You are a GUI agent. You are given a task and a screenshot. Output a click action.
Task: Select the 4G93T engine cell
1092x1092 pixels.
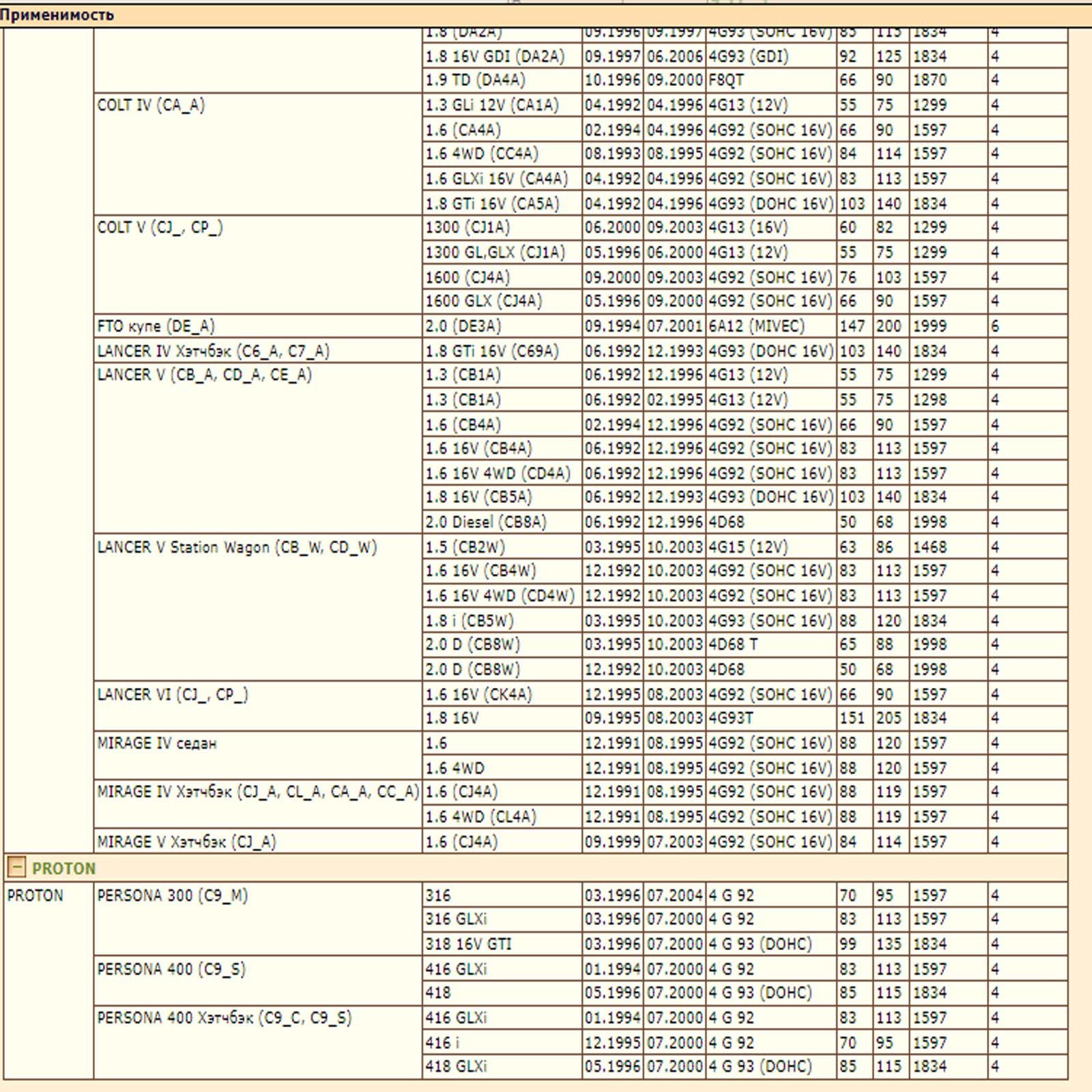[x=771, y=719]
